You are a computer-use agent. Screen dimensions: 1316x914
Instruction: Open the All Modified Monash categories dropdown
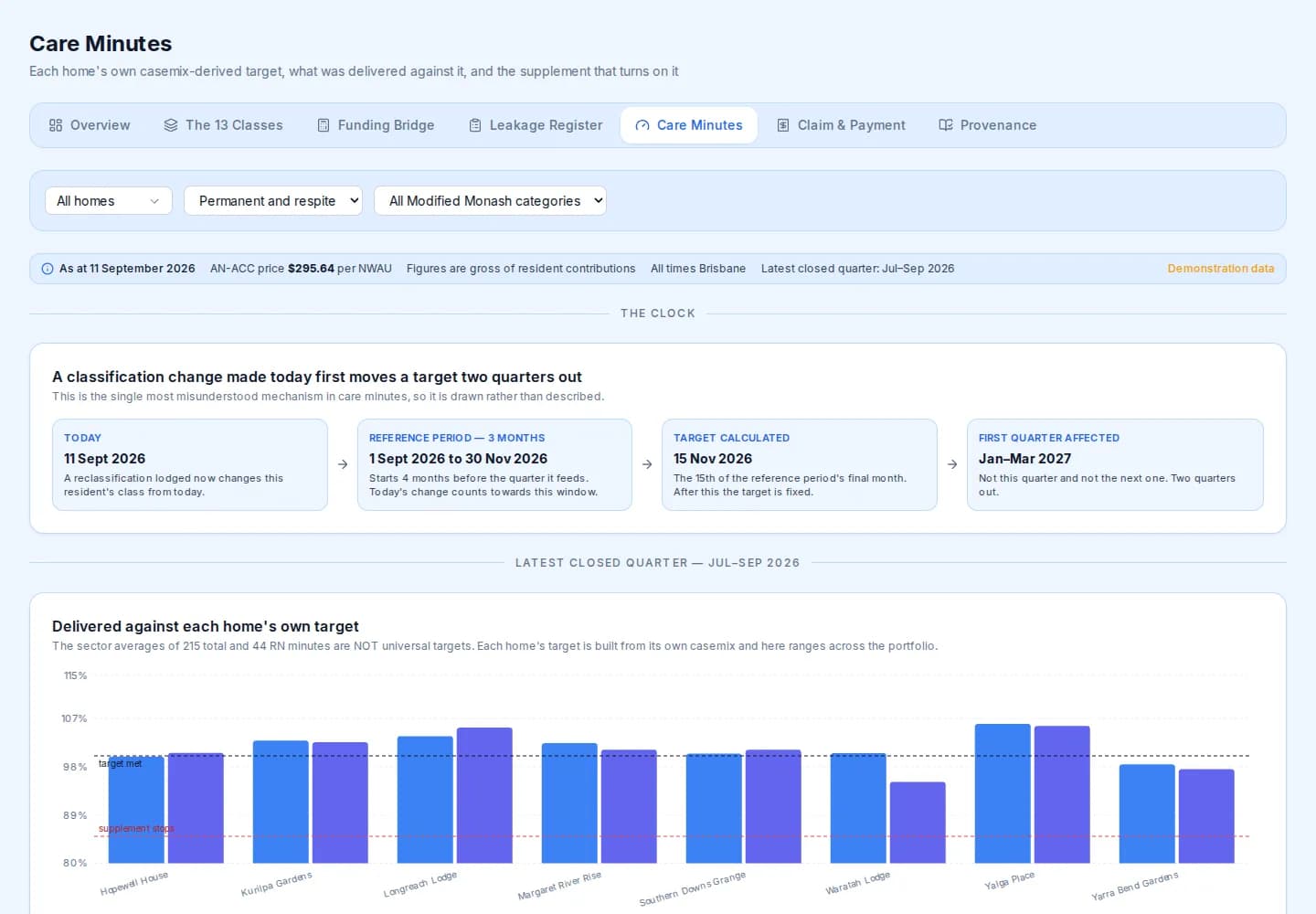point(490,201)
